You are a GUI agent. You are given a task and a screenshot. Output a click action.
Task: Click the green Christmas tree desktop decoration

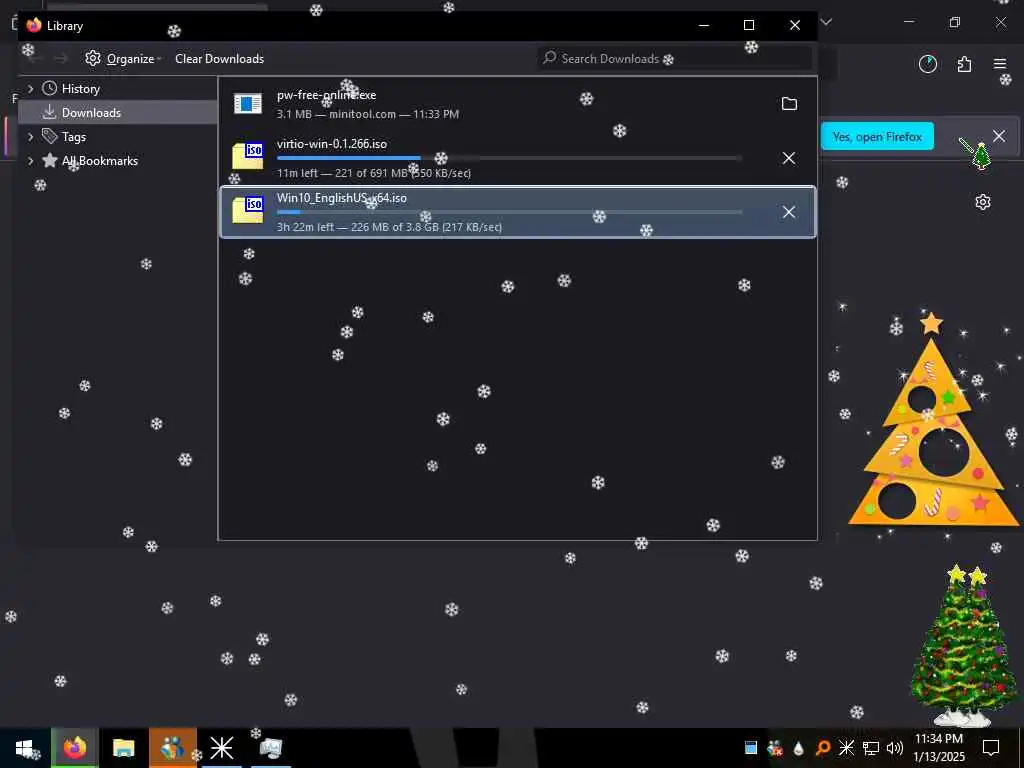pos(964,647)
